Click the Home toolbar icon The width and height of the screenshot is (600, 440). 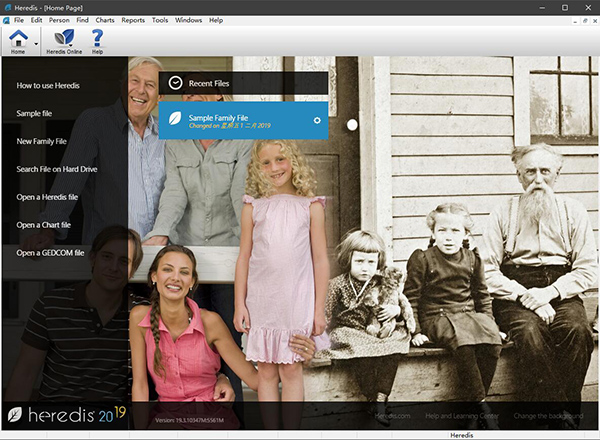point(18,41)
